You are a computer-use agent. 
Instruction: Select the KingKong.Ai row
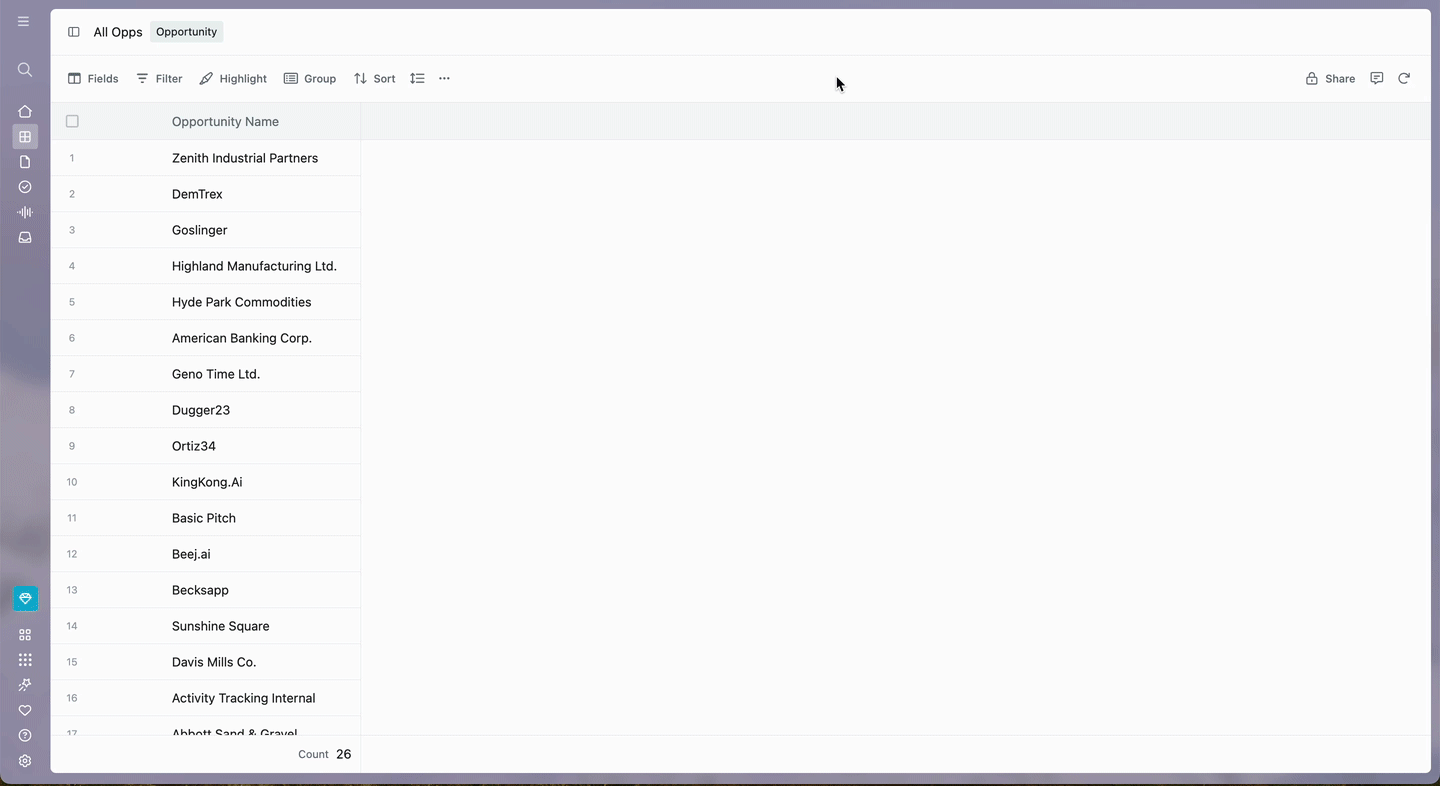click(205, 482)
